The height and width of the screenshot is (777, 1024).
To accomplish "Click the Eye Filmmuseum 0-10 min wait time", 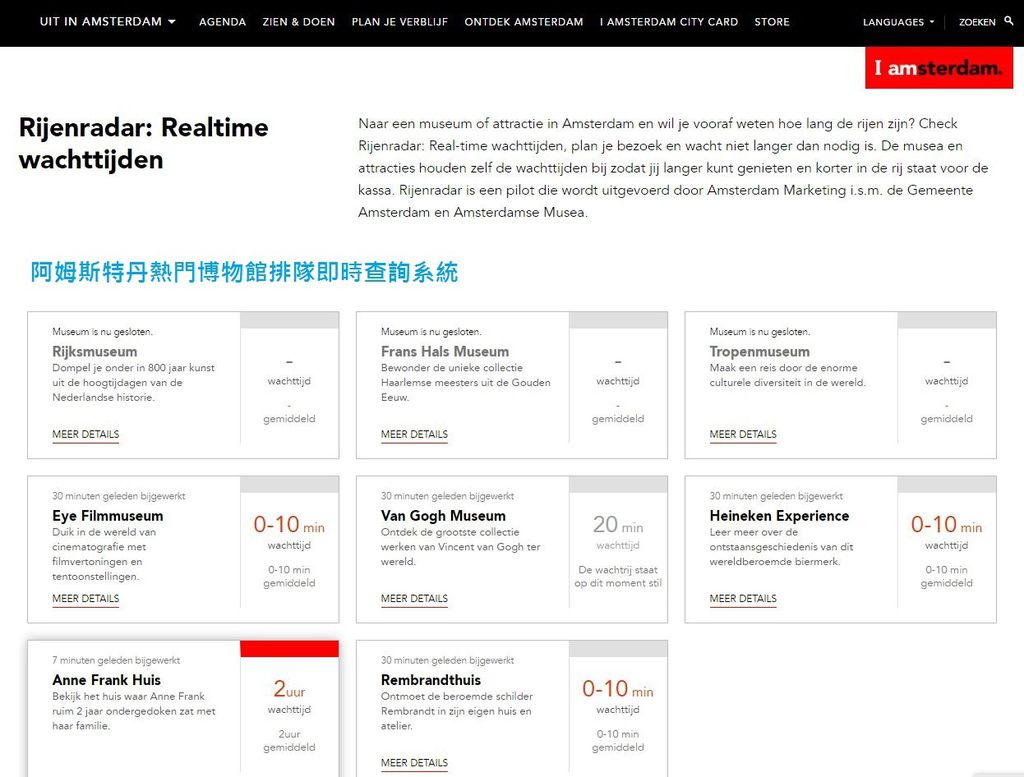I will [289, 524].
